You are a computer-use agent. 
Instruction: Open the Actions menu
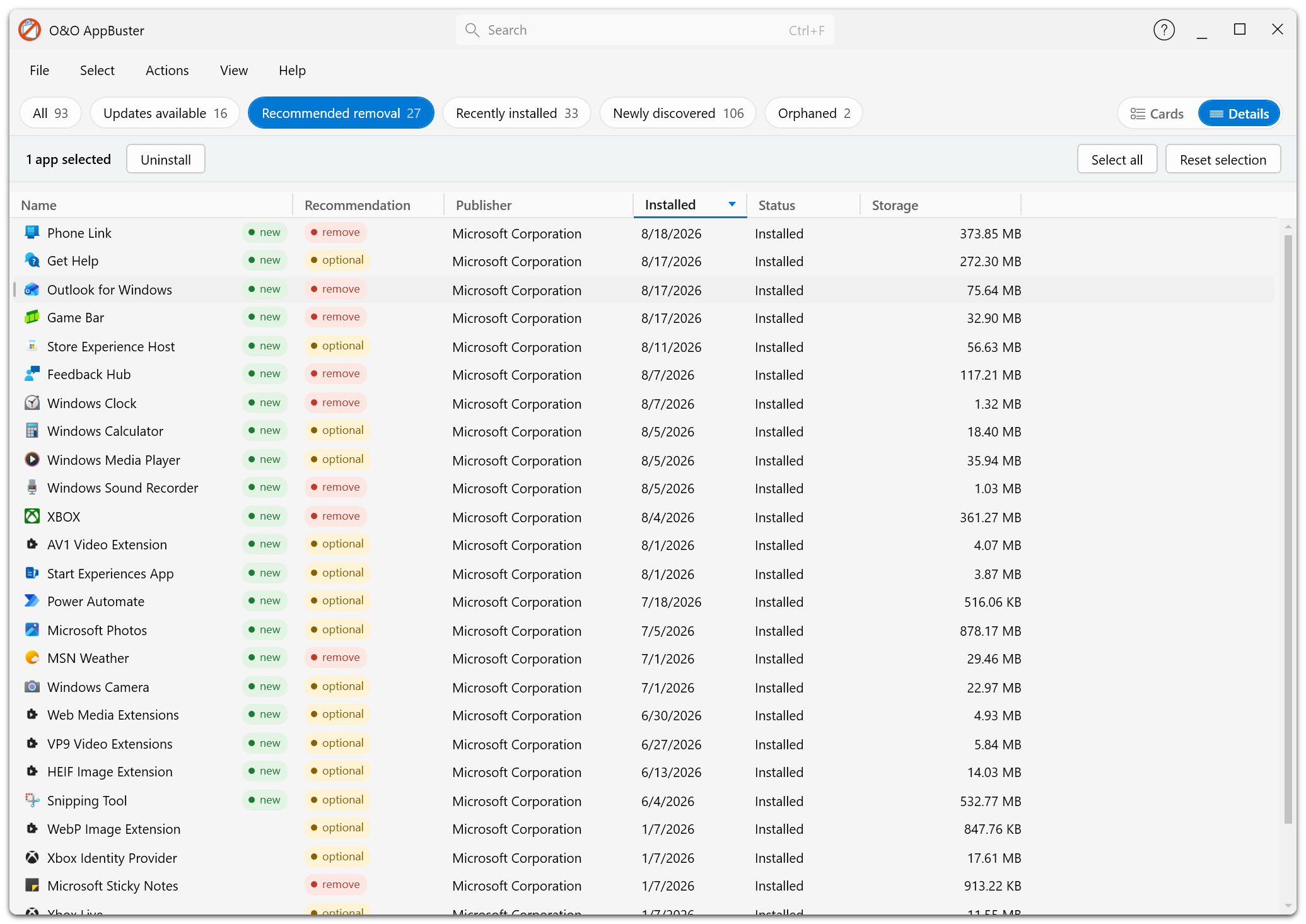click(167, 70)
